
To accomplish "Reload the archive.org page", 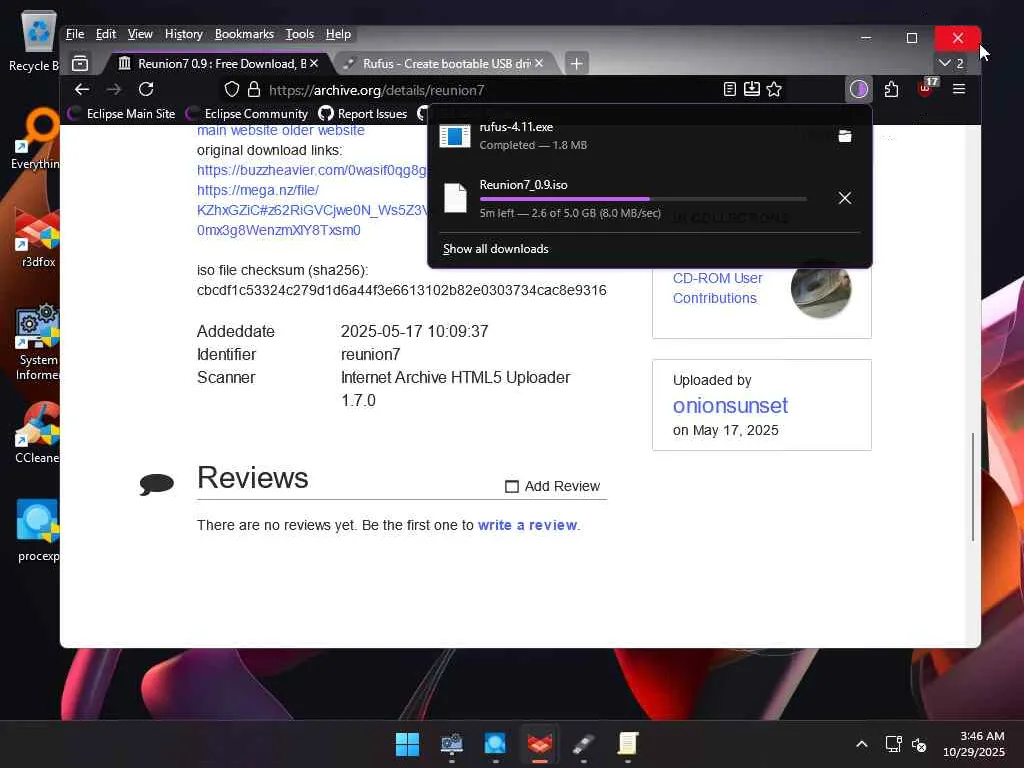I will [146, 89].
